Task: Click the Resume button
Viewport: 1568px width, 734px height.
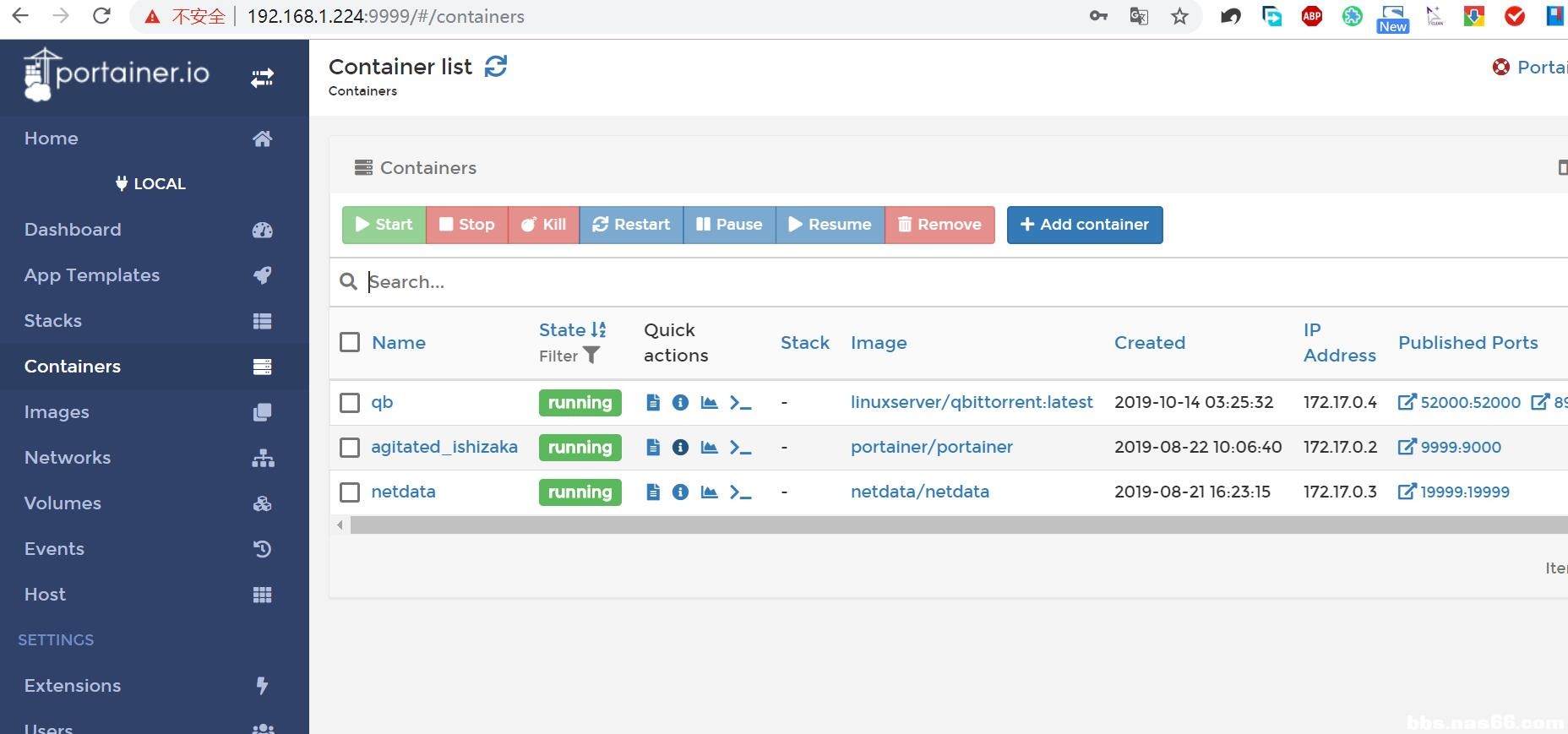Action: click(830, 225)
